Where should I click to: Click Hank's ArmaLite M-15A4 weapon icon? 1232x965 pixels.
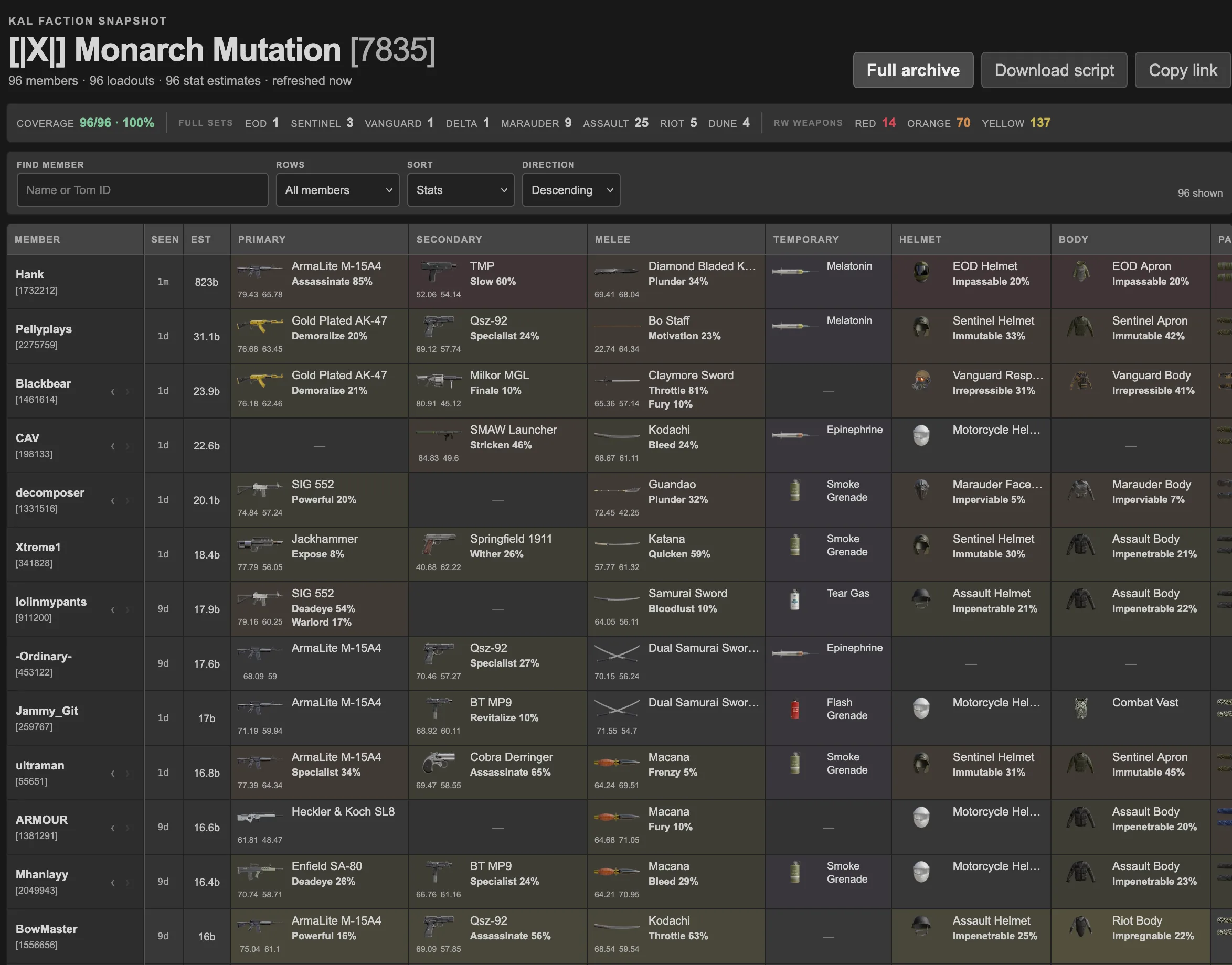coord(260,272)
